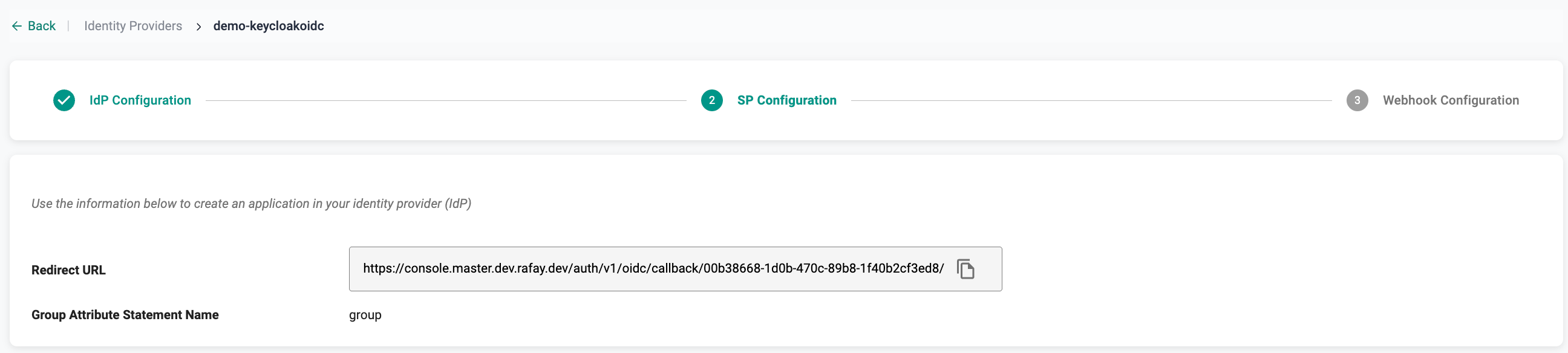Screen dimensions: 1568x353
Task: Switch to the IdP Configuration step
Action: click(x=140, y=100)
